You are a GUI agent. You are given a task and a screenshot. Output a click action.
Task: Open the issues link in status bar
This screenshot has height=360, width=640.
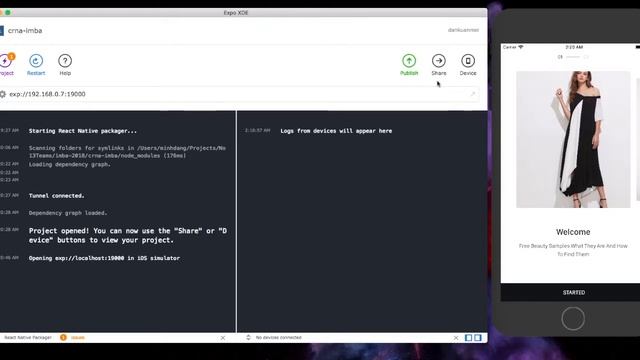click(x=78, y=338)
